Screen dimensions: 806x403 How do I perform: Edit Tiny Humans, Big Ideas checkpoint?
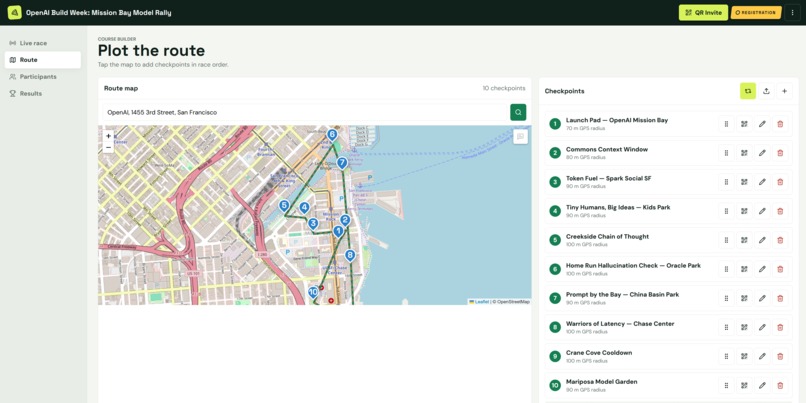(762, 211)
